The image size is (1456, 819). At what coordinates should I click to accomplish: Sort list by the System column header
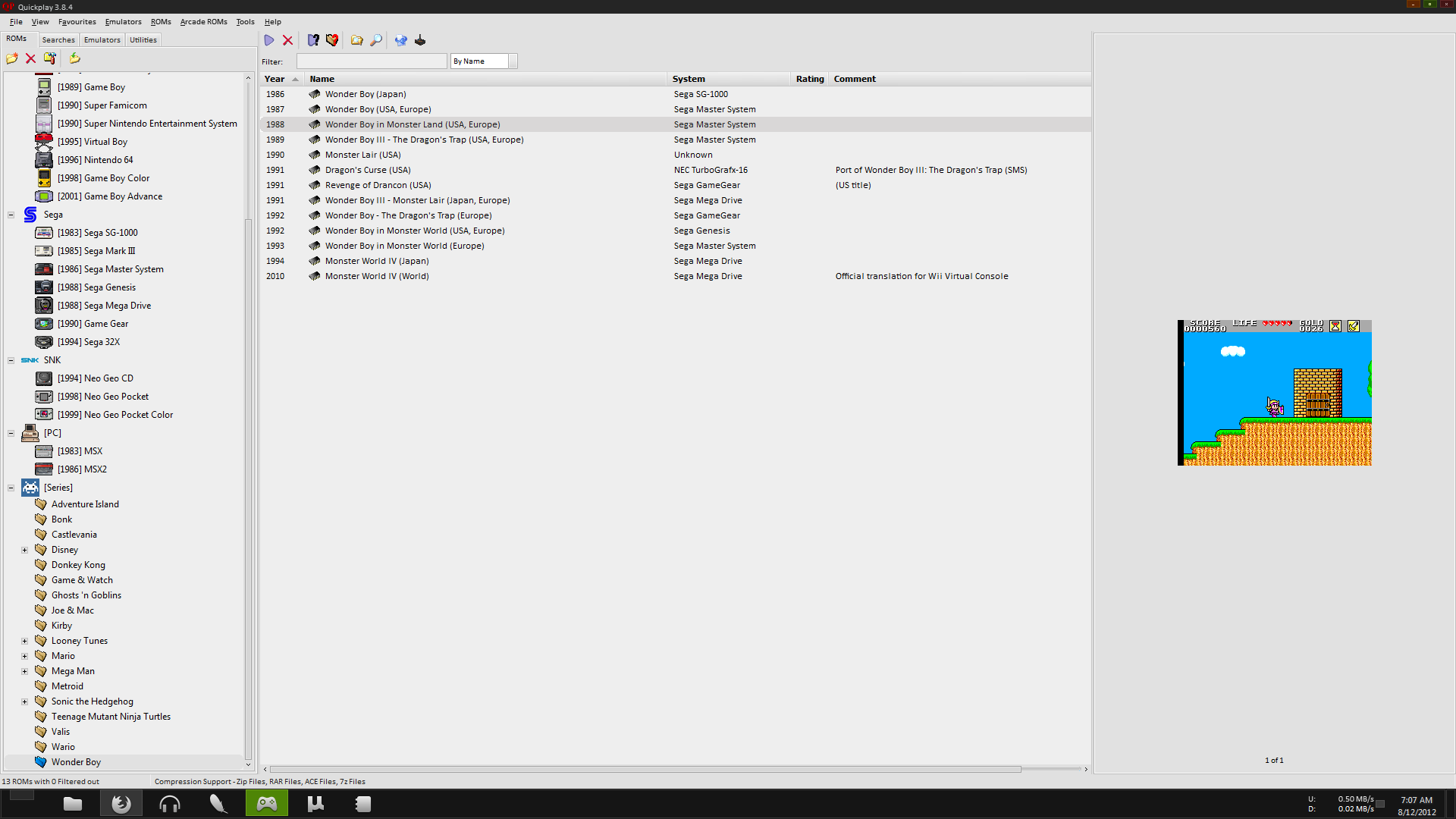(x=728, y=79)
